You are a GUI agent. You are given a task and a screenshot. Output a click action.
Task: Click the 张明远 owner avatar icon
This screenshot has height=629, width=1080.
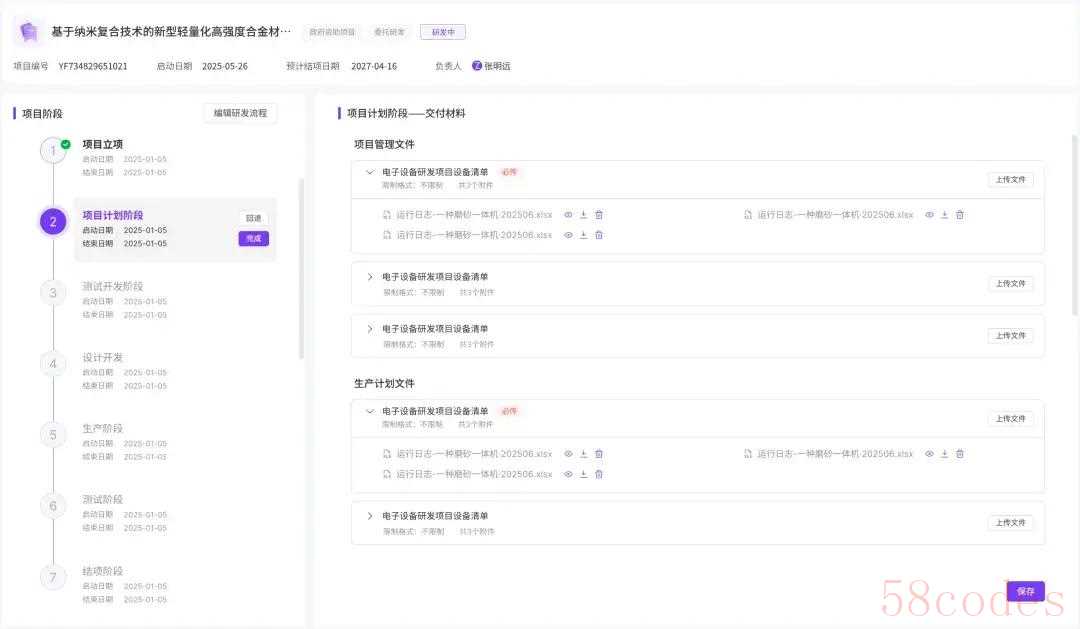(477, 66)
